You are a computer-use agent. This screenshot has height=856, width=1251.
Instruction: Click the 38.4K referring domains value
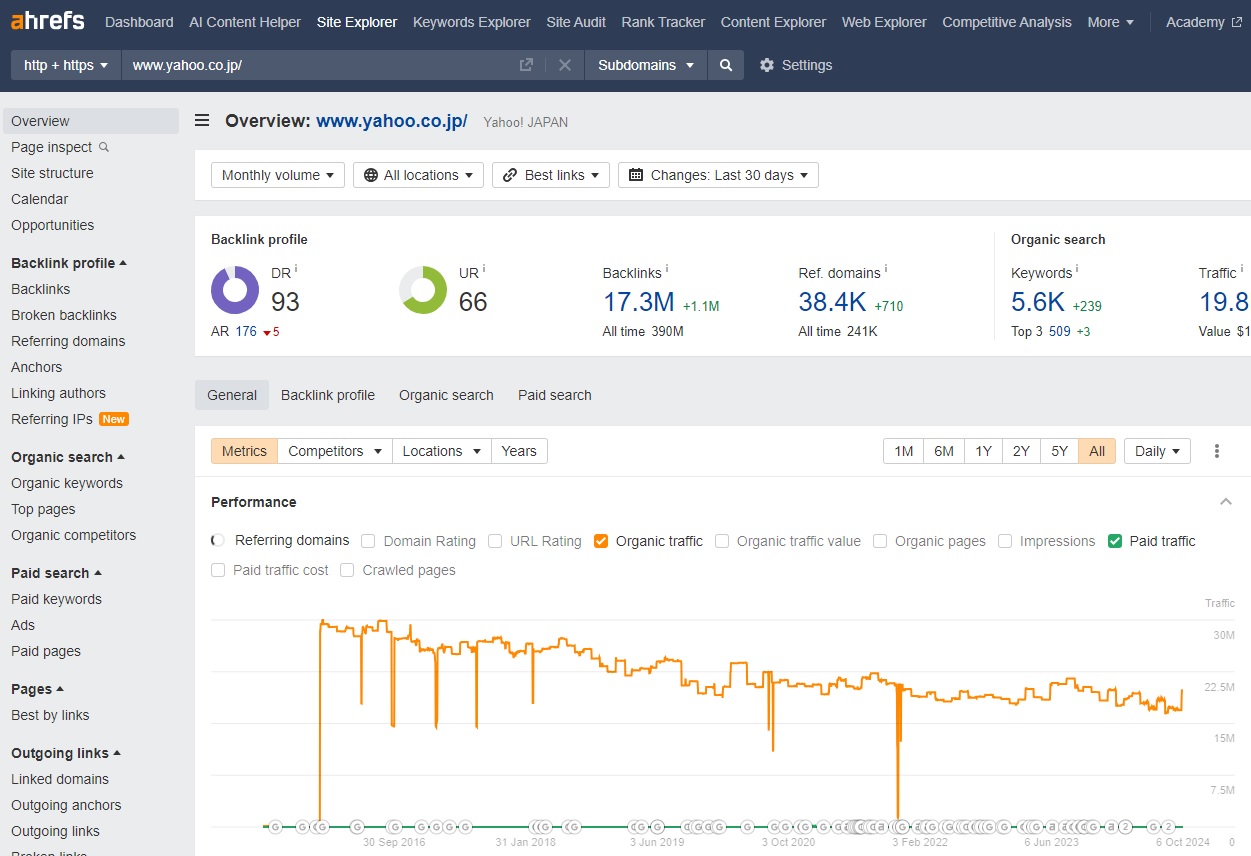click(832, 301)
